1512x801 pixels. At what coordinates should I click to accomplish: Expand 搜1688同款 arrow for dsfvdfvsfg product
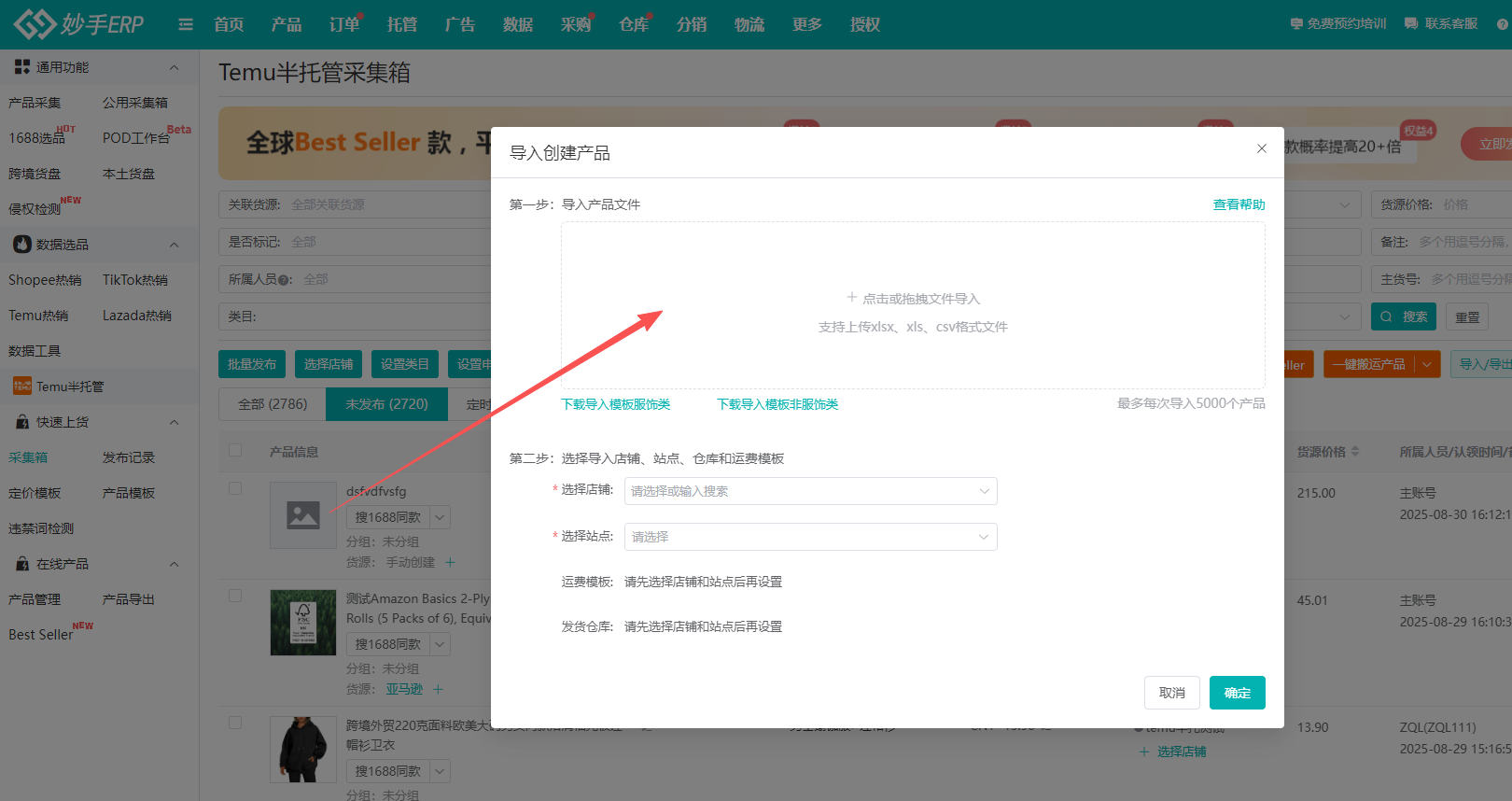[x=440, y=517]
